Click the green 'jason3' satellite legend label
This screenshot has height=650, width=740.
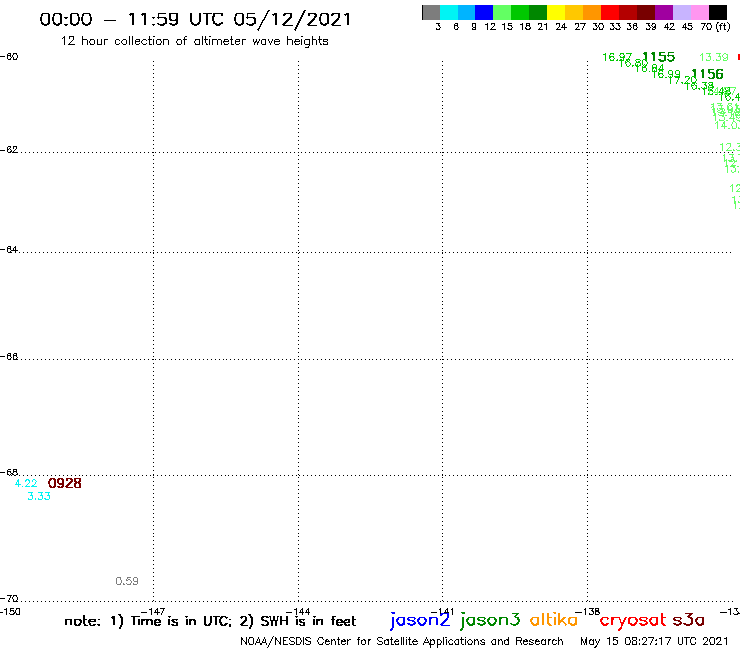(x=490, y=620)
